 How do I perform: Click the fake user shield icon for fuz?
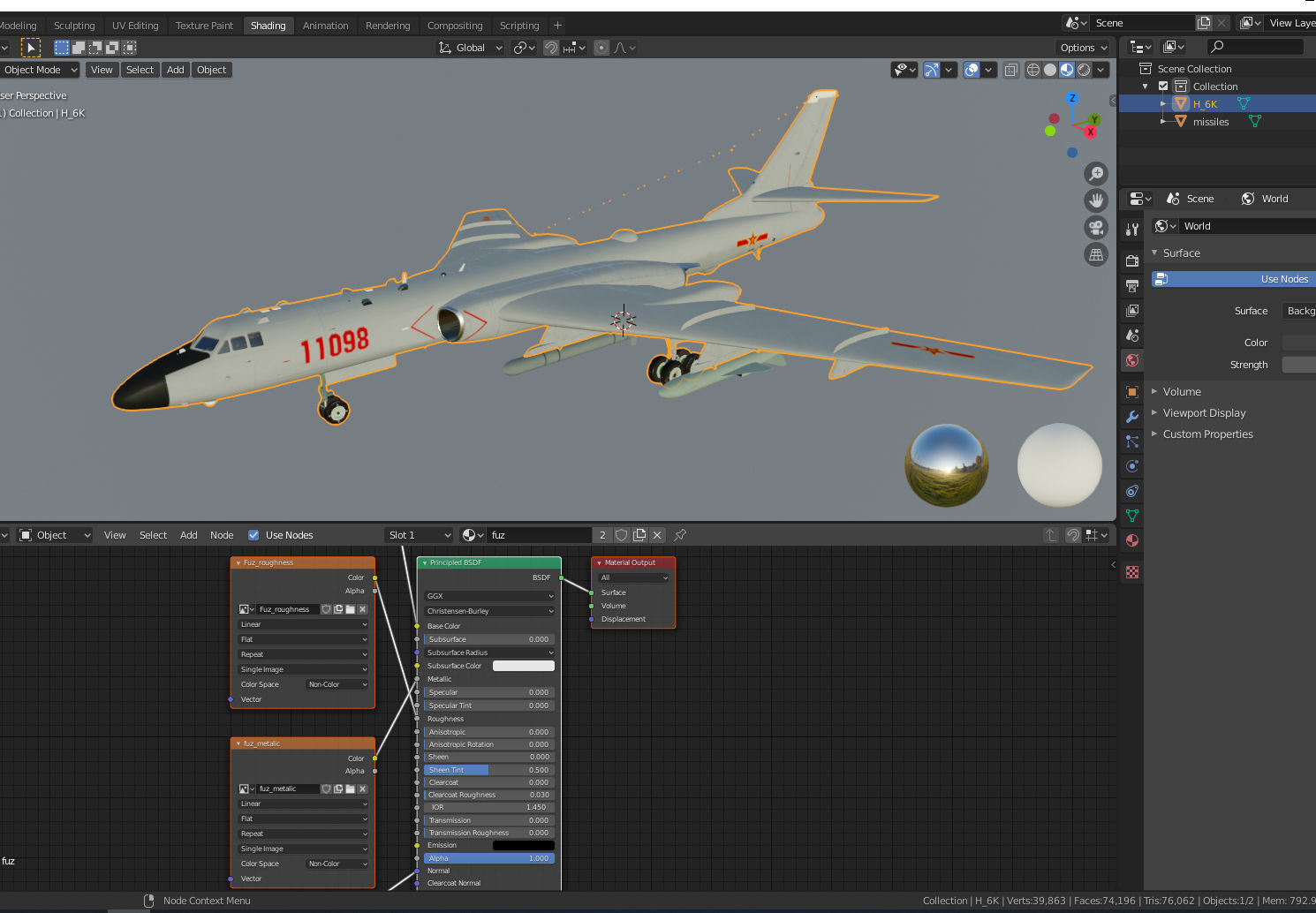[622, 535]
